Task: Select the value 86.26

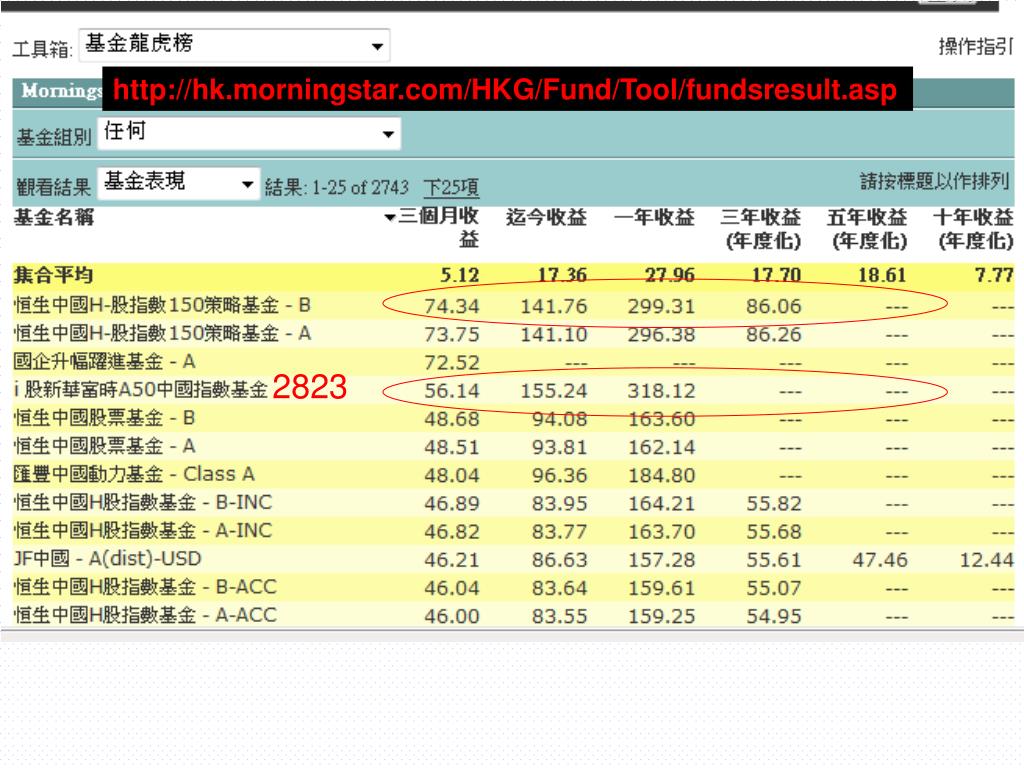Action: [774, 334]
